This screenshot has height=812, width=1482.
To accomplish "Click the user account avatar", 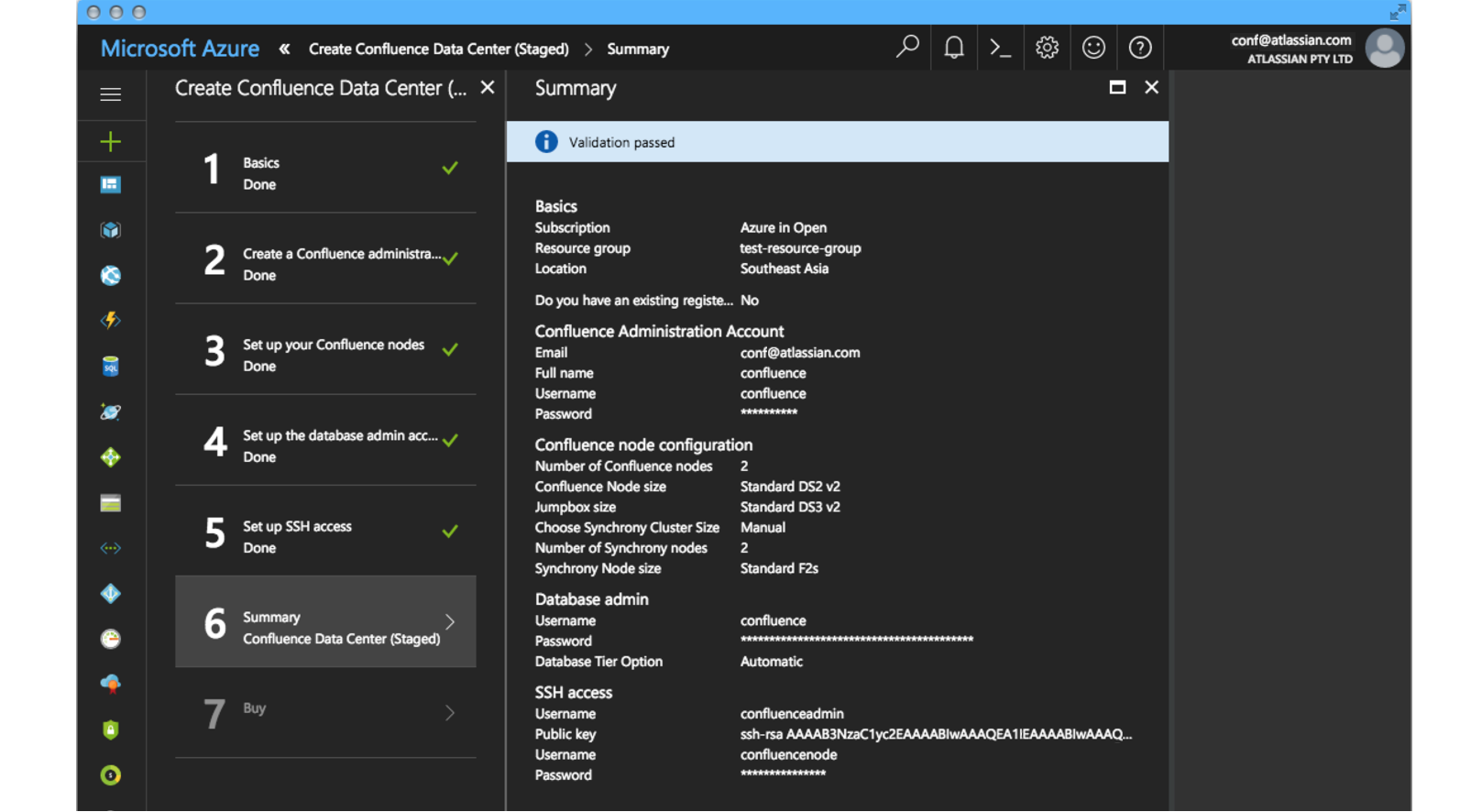I will pos(1385,48).
